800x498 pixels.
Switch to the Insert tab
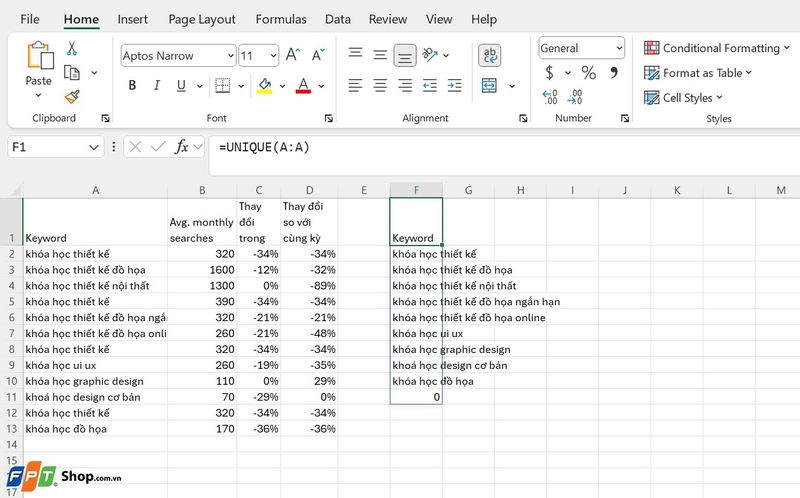tap(133, 19)
